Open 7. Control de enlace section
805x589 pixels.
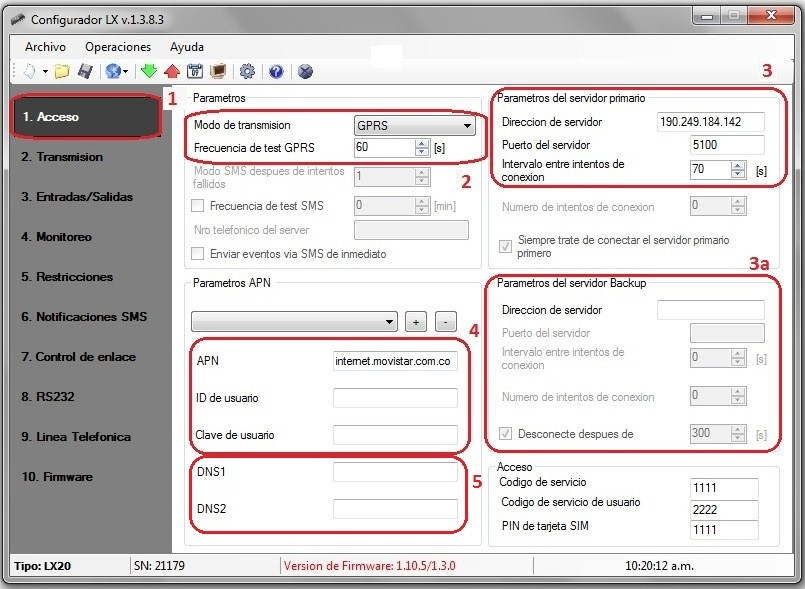click(x=79, y=357)
